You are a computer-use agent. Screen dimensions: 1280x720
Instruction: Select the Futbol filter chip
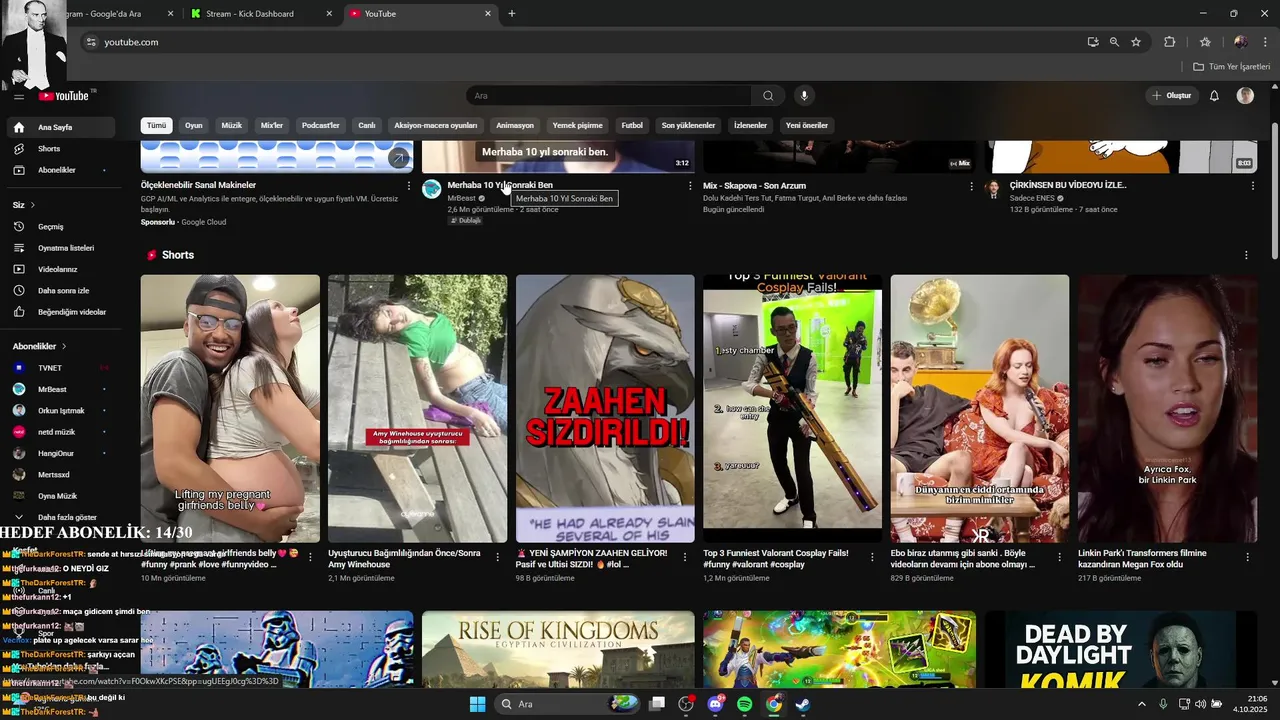point(632,126)
